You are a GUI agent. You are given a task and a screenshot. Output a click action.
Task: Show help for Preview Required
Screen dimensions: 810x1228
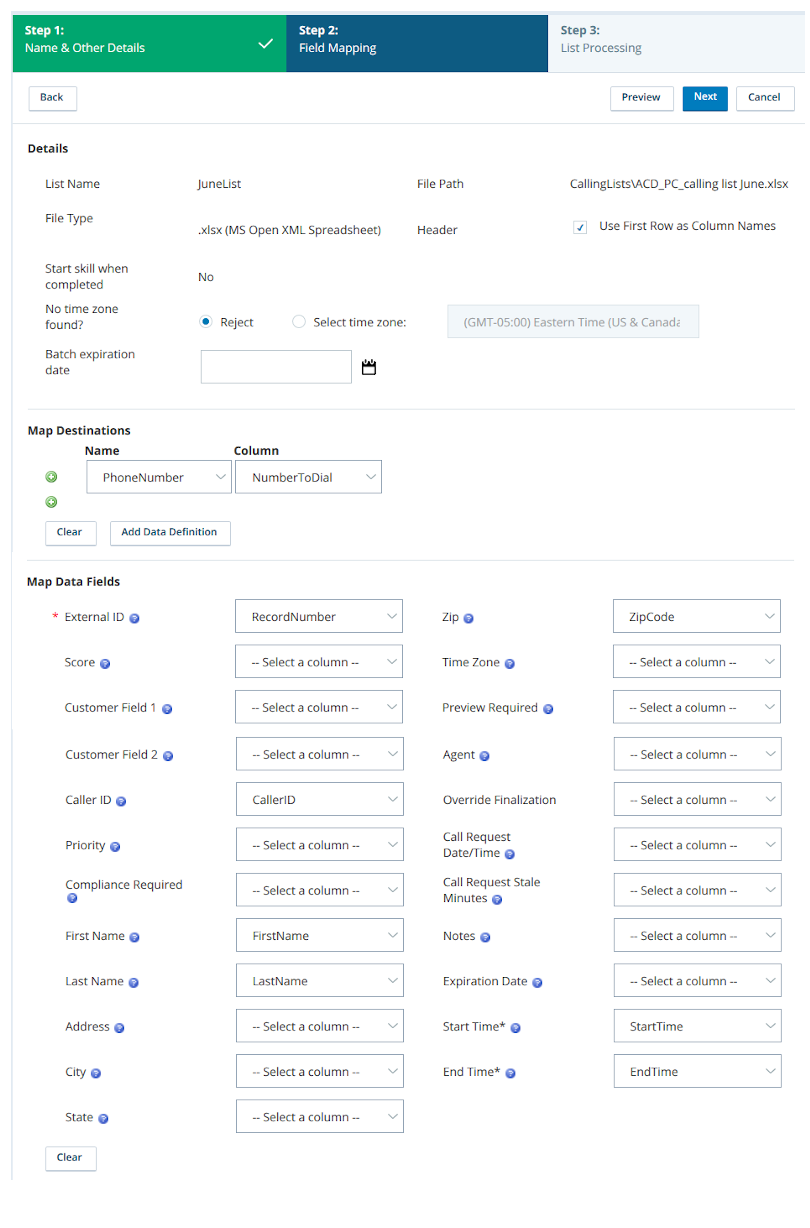pyautogui.click(x=548, y=709)
